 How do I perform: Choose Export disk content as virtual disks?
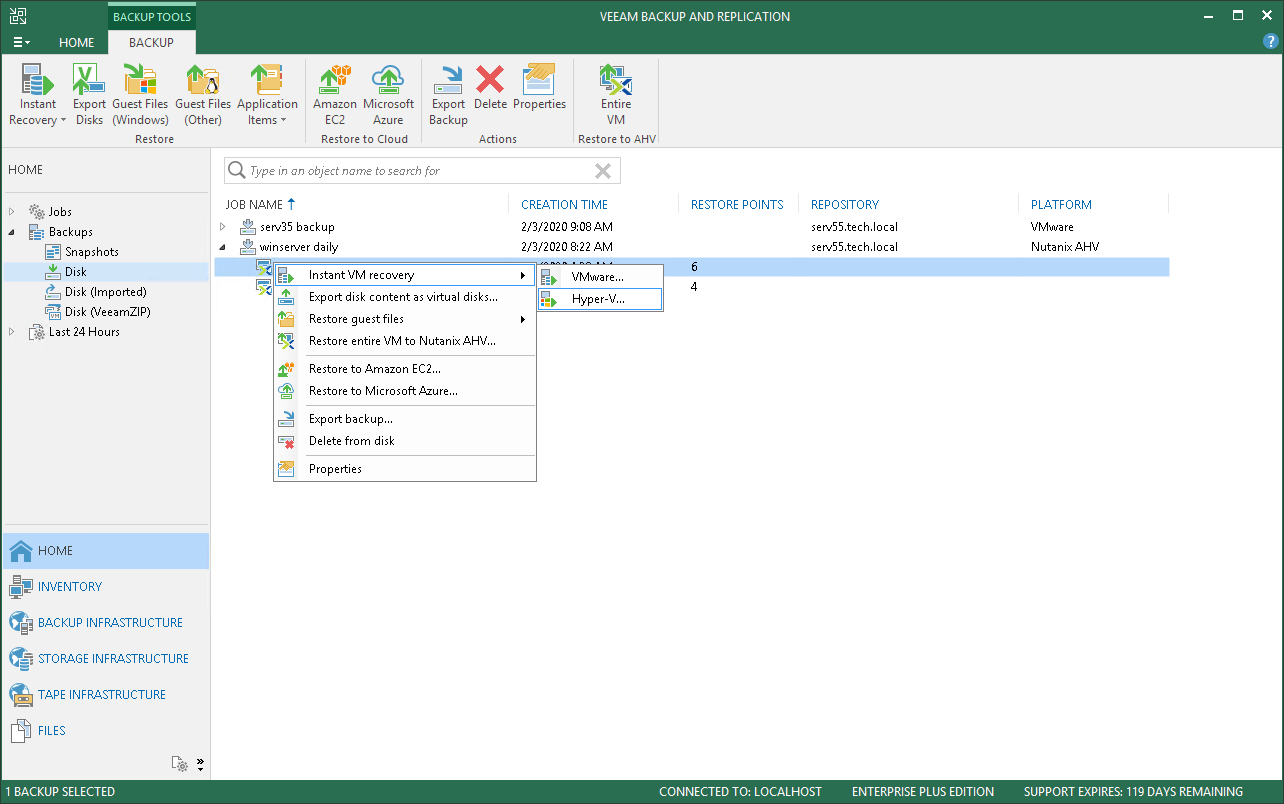[x=405, y=297]
